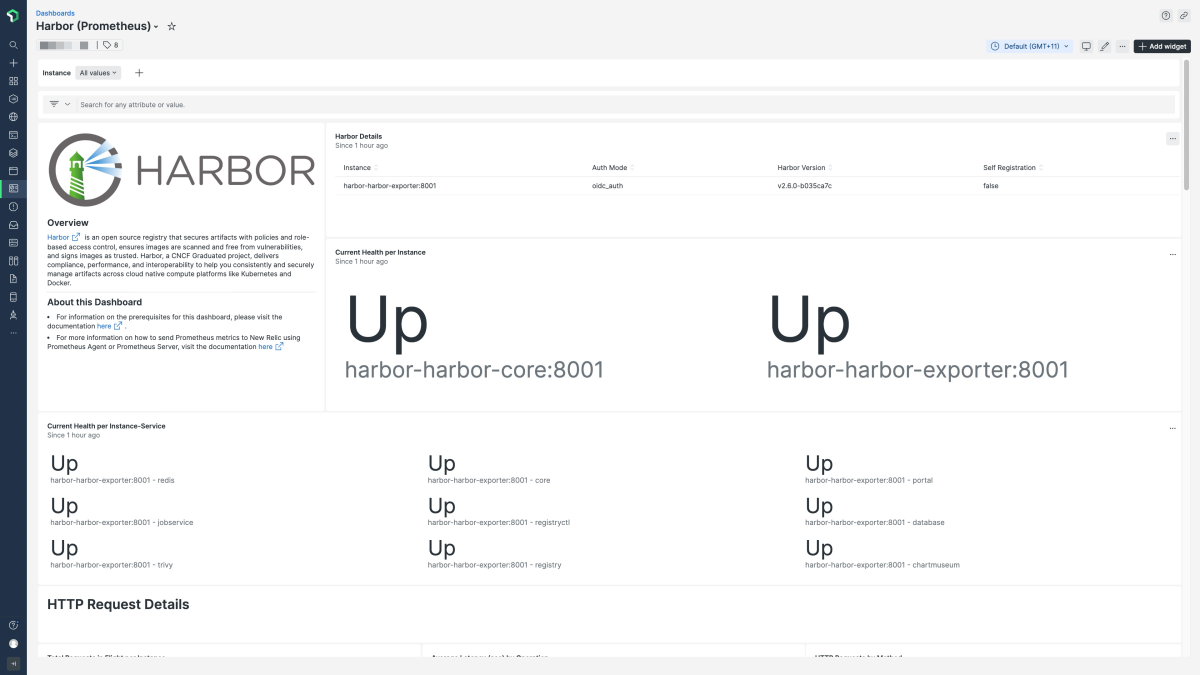Screen dimensions: 1200x675
Task: Click the mobile device icon in sidebar
Action: tap(13, 297)
